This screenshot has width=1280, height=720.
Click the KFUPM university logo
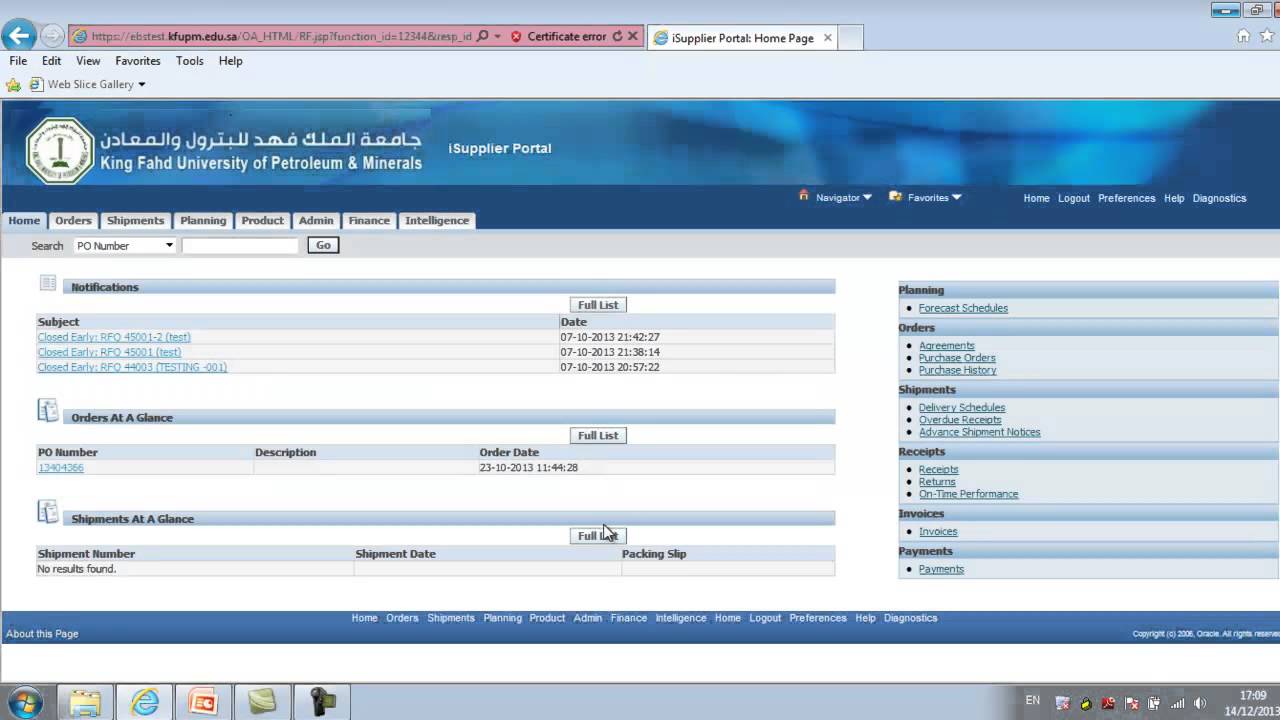60,151
